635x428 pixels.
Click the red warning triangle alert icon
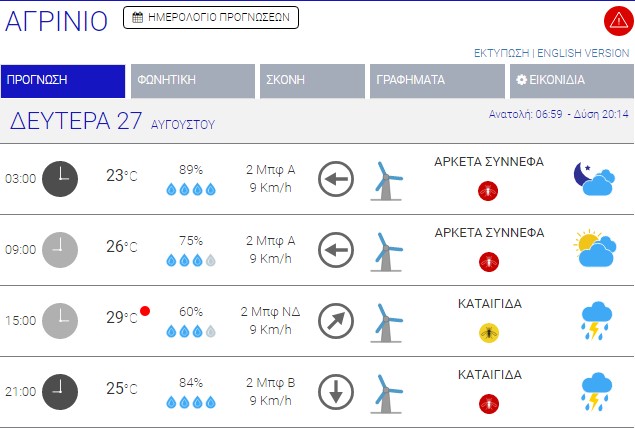click(618, 20)
